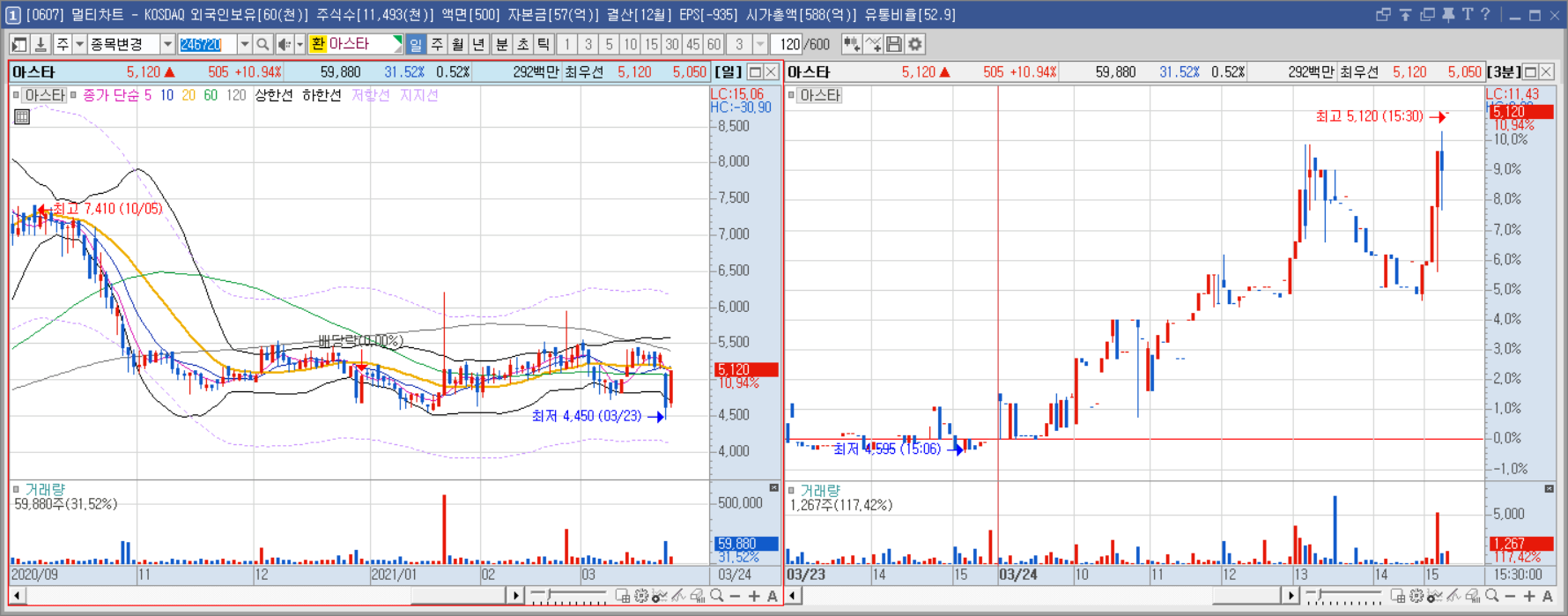
Task: Click daily chart horizontal scrollbar track
Action: (x=267, y=597)
